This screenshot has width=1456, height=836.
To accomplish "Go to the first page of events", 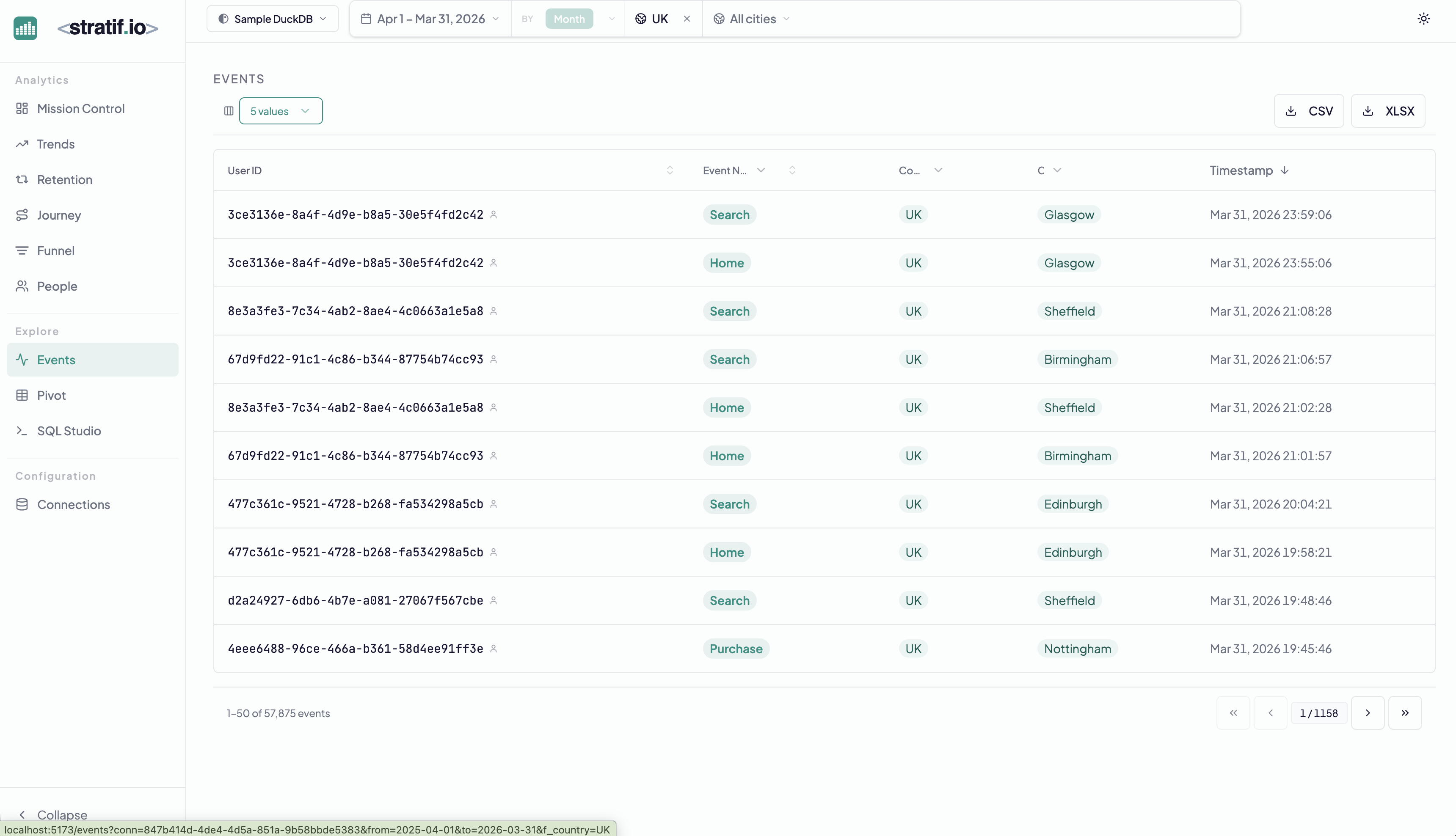I will point(1233,713).
